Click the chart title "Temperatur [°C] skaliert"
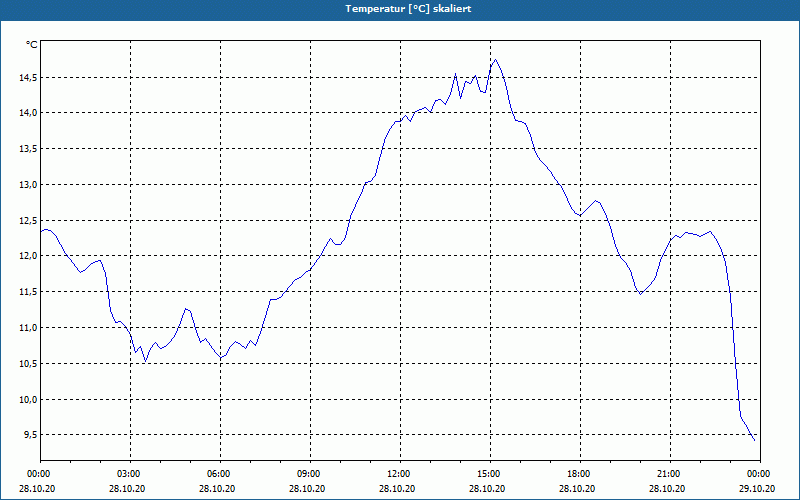The image size is (800, 500). point(408,9)
